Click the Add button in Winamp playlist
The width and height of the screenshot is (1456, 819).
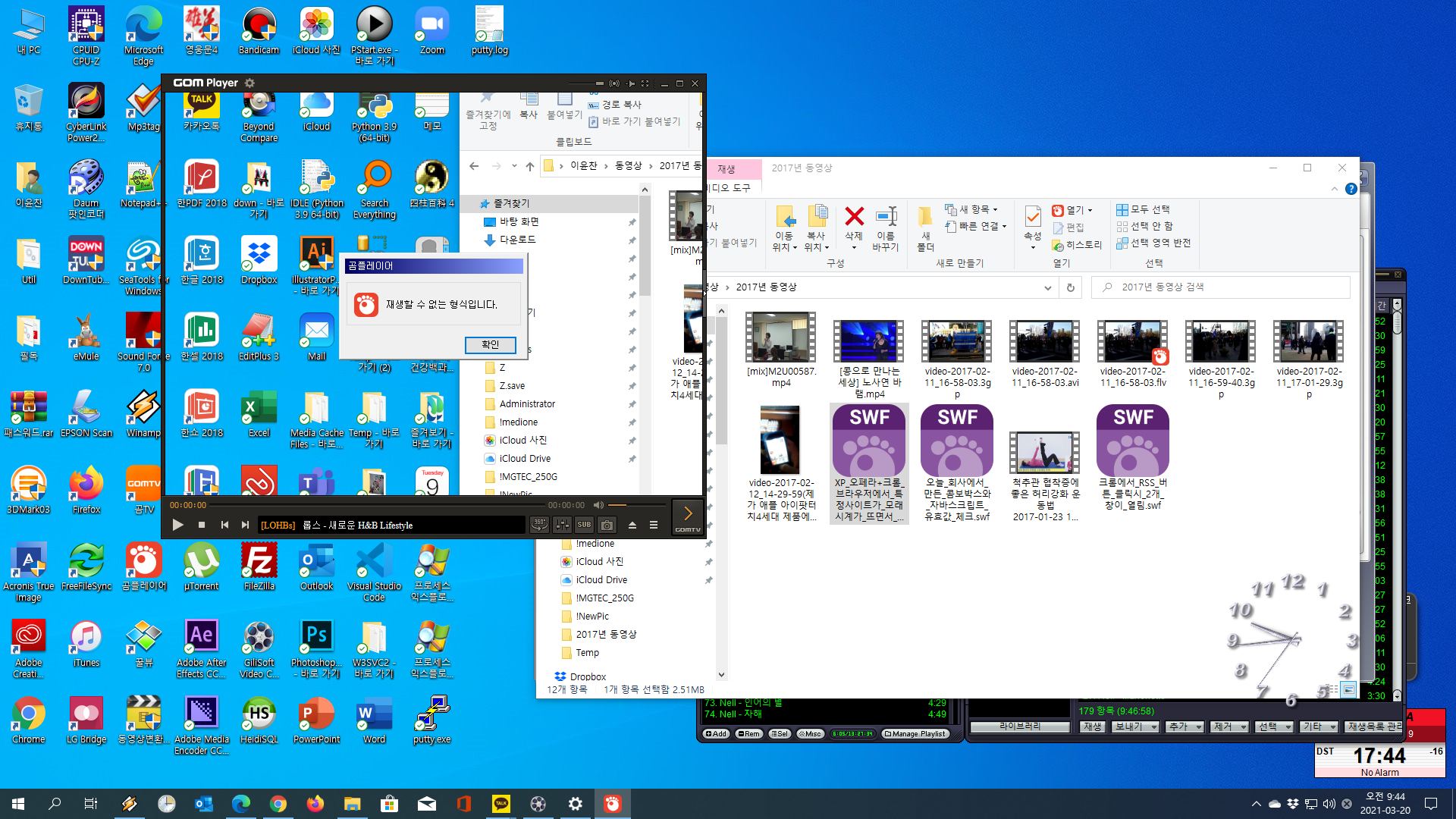[x=715, y=733]
